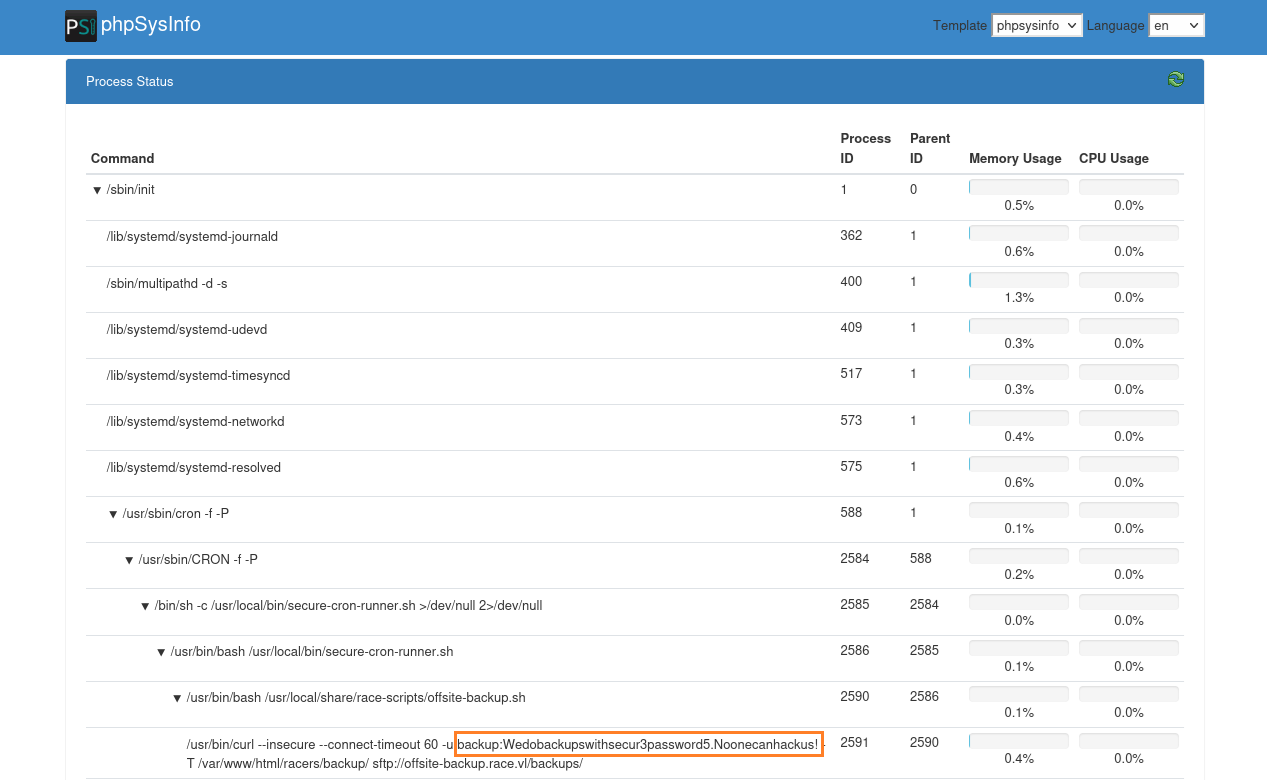Screen dimensions: 1267x780
Task: Select the /lib/systemd/systemd-udevd process
Action: coord(187,330)
